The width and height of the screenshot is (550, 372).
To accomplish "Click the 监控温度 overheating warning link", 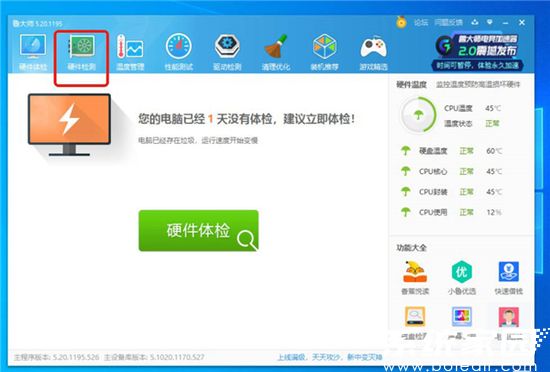I will tap(478, 84).
